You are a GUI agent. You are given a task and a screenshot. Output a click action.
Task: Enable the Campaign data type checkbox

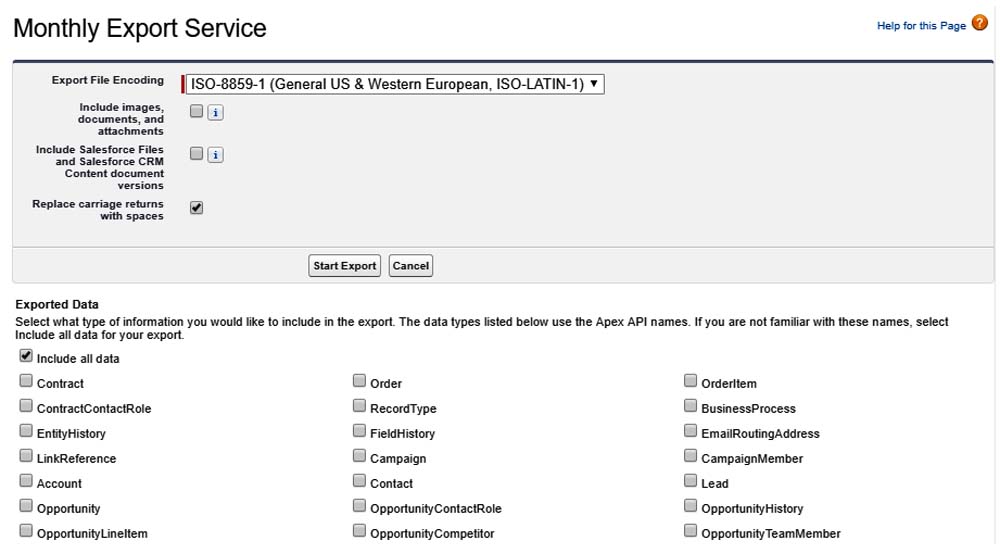[x=359, y=456]
